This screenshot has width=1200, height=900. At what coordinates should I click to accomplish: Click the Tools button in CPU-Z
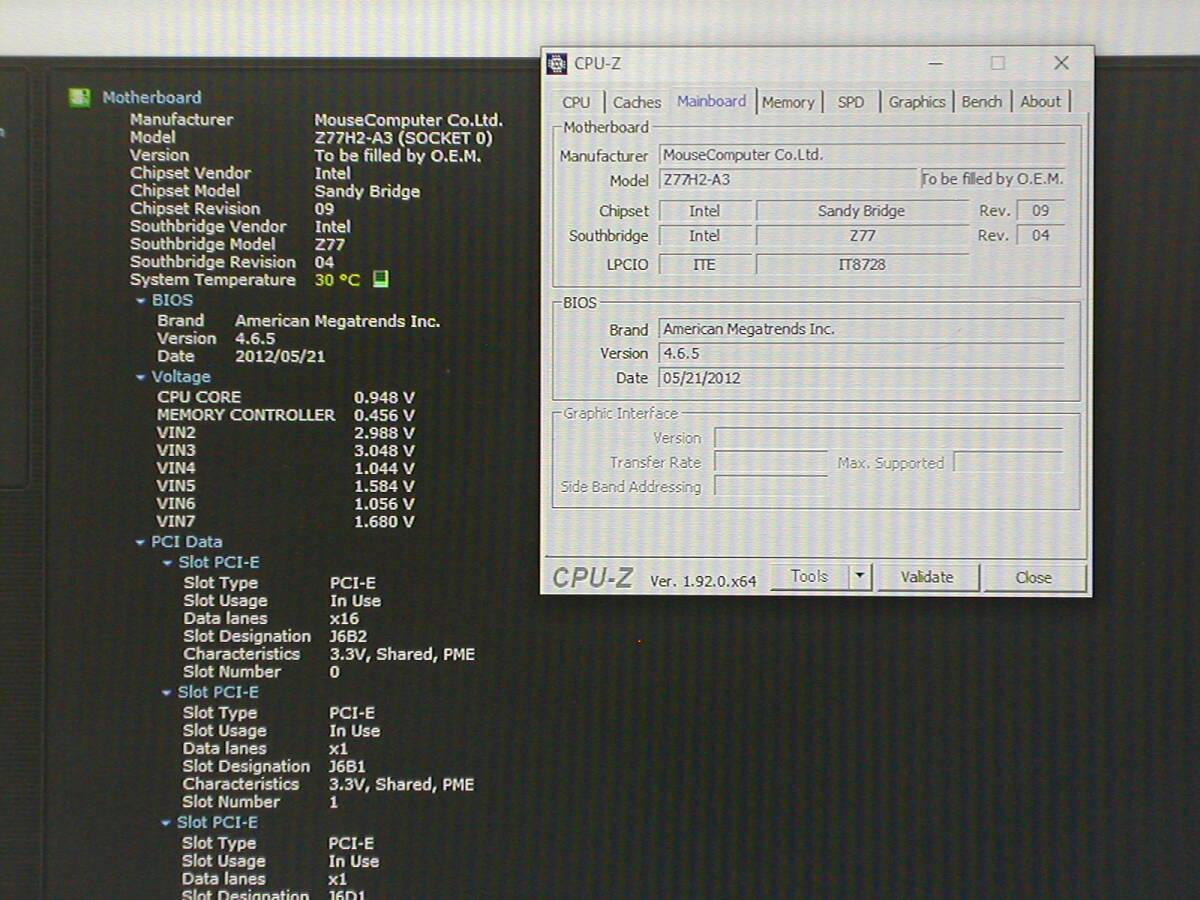809,577
